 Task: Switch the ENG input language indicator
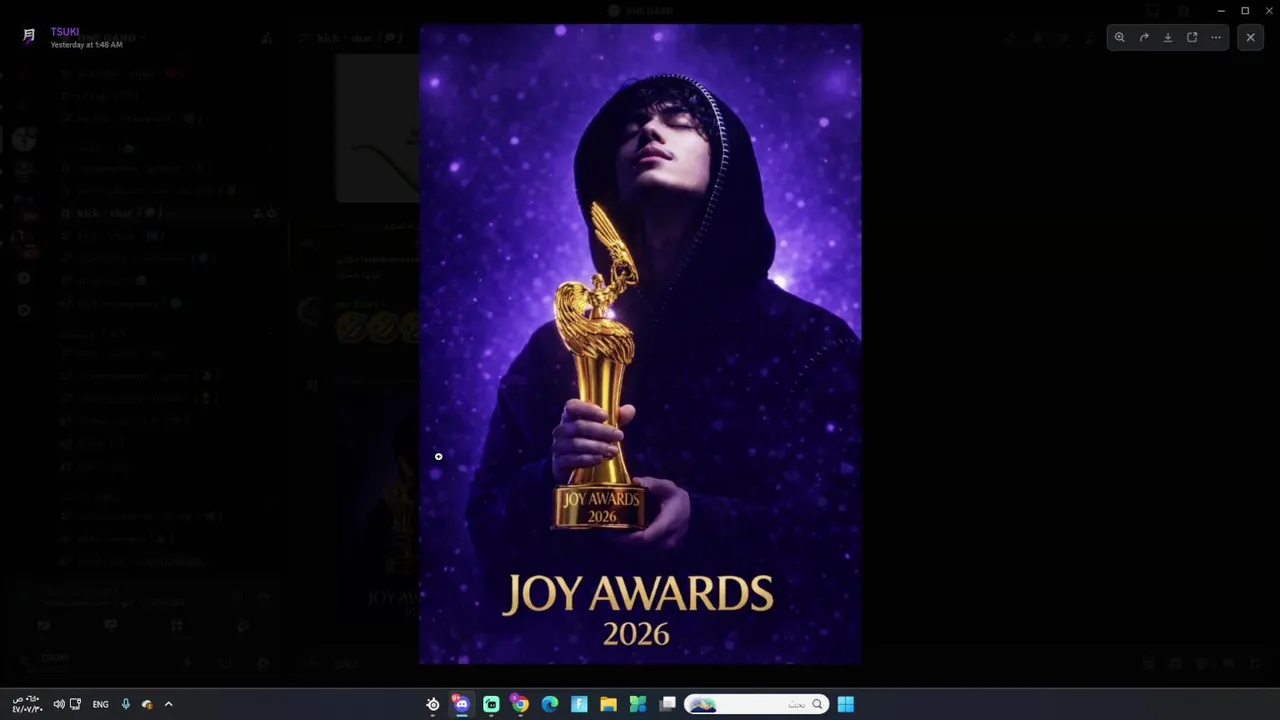tap(100, 704)
